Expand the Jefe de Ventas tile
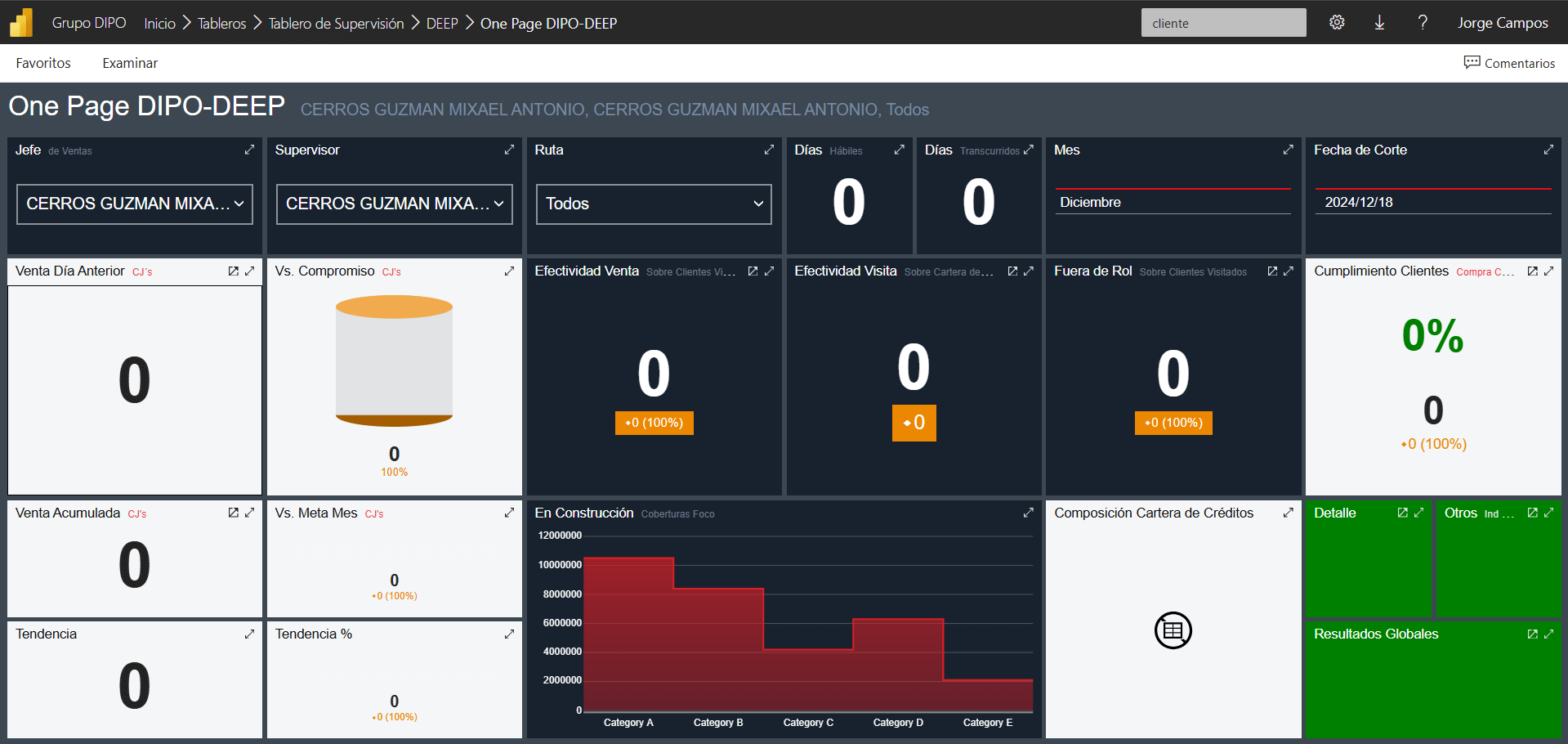This screenshot has height=744, width=1568. tap(249, 150)
